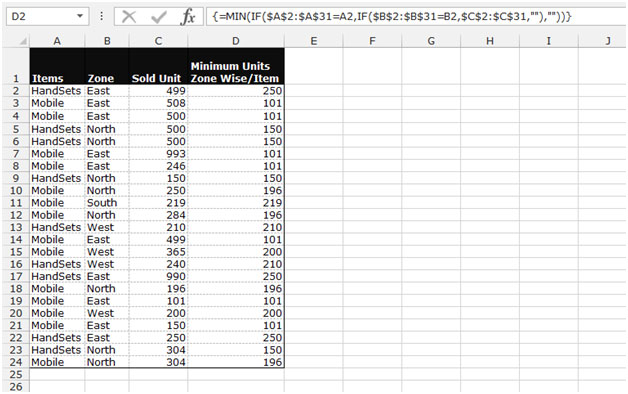Open Insert Function fx dialog

point(188,17)
